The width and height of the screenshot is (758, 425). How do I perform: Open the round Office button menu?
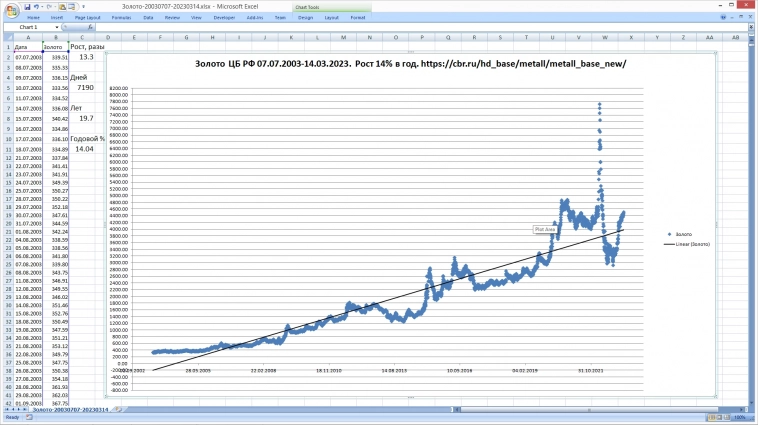pyautogui.click(x=8, y=8)
